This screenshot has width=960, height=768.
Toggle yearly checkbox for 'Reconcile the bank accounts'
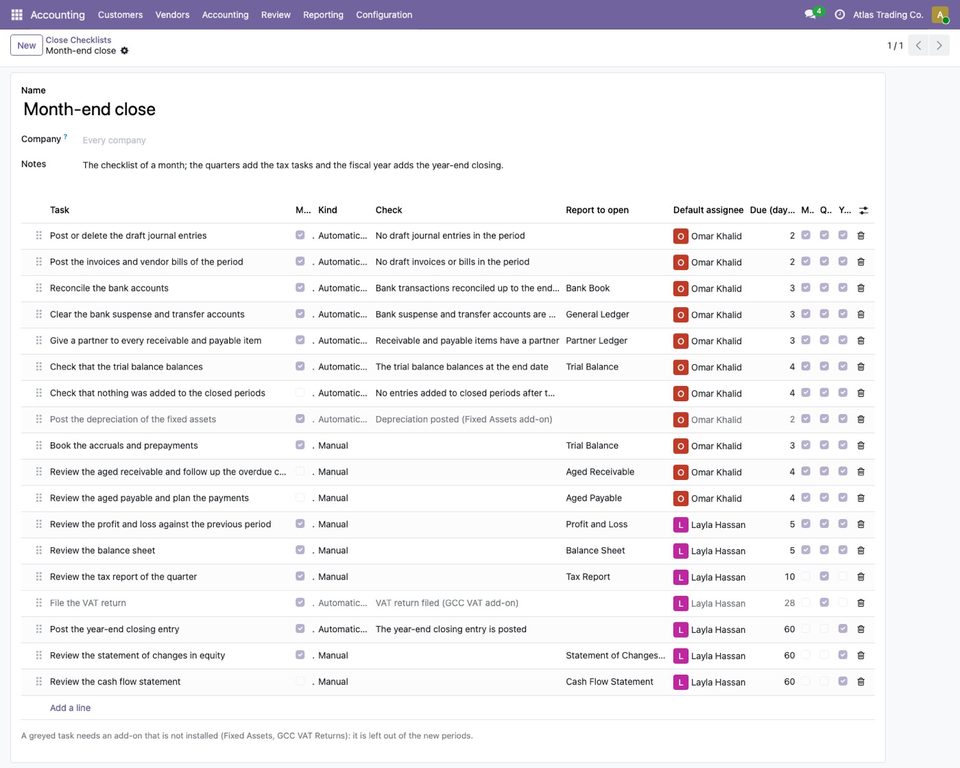843,287
